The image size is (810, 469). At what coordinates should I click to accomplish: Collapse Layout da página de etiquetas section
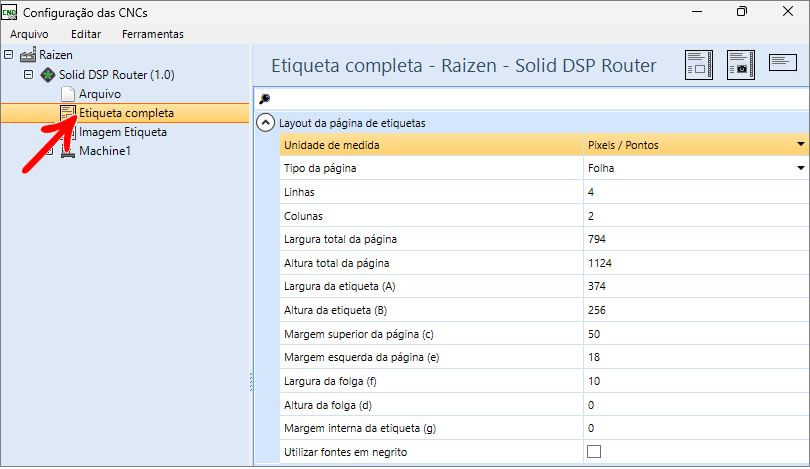click(266, 123)
